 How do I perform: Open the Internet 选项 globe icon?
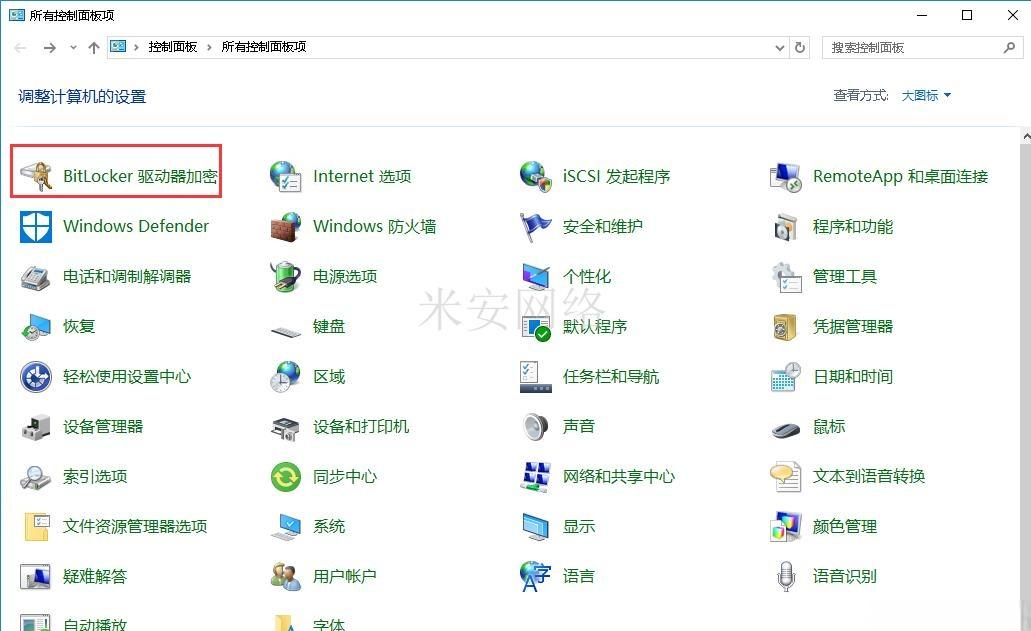(285, 177)
